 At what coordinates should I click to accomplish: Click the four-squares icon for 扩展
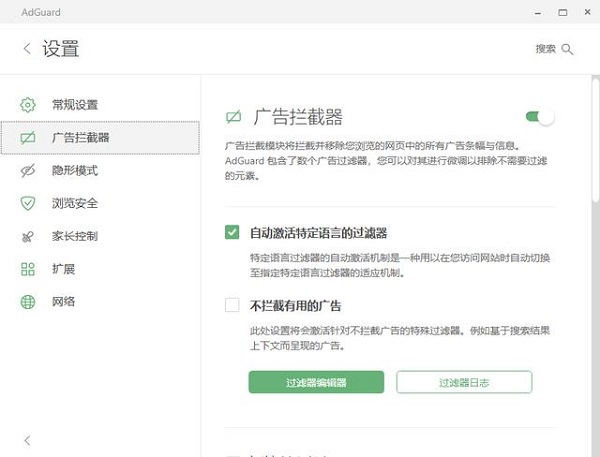28,269
